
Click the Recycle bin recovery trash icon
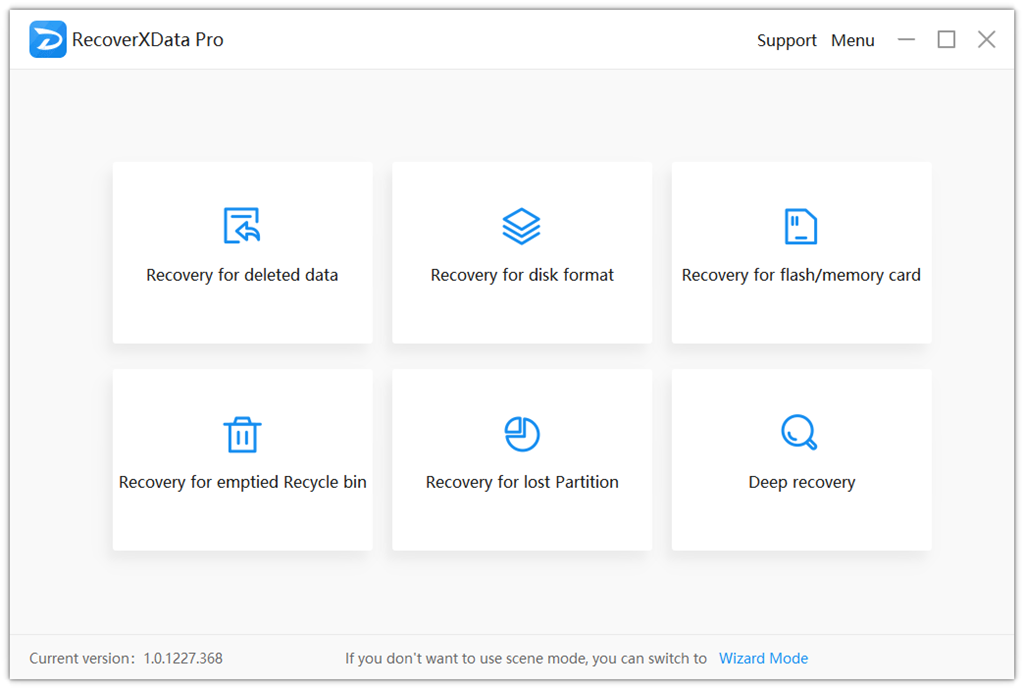[242, 434]
